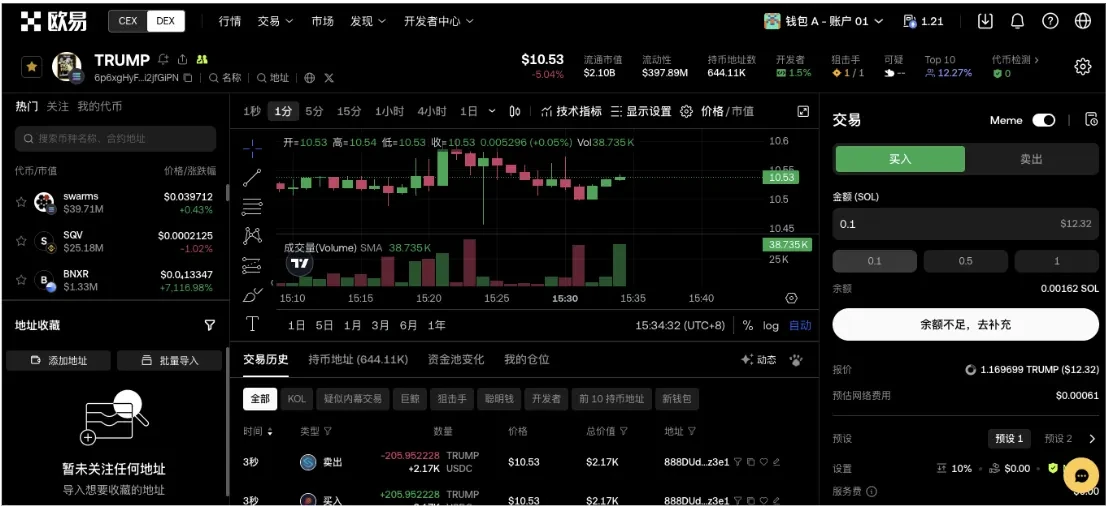Expand the 交易 menu in top navigation
Screen dimensions: 1106x506
[x=275, y=21]
